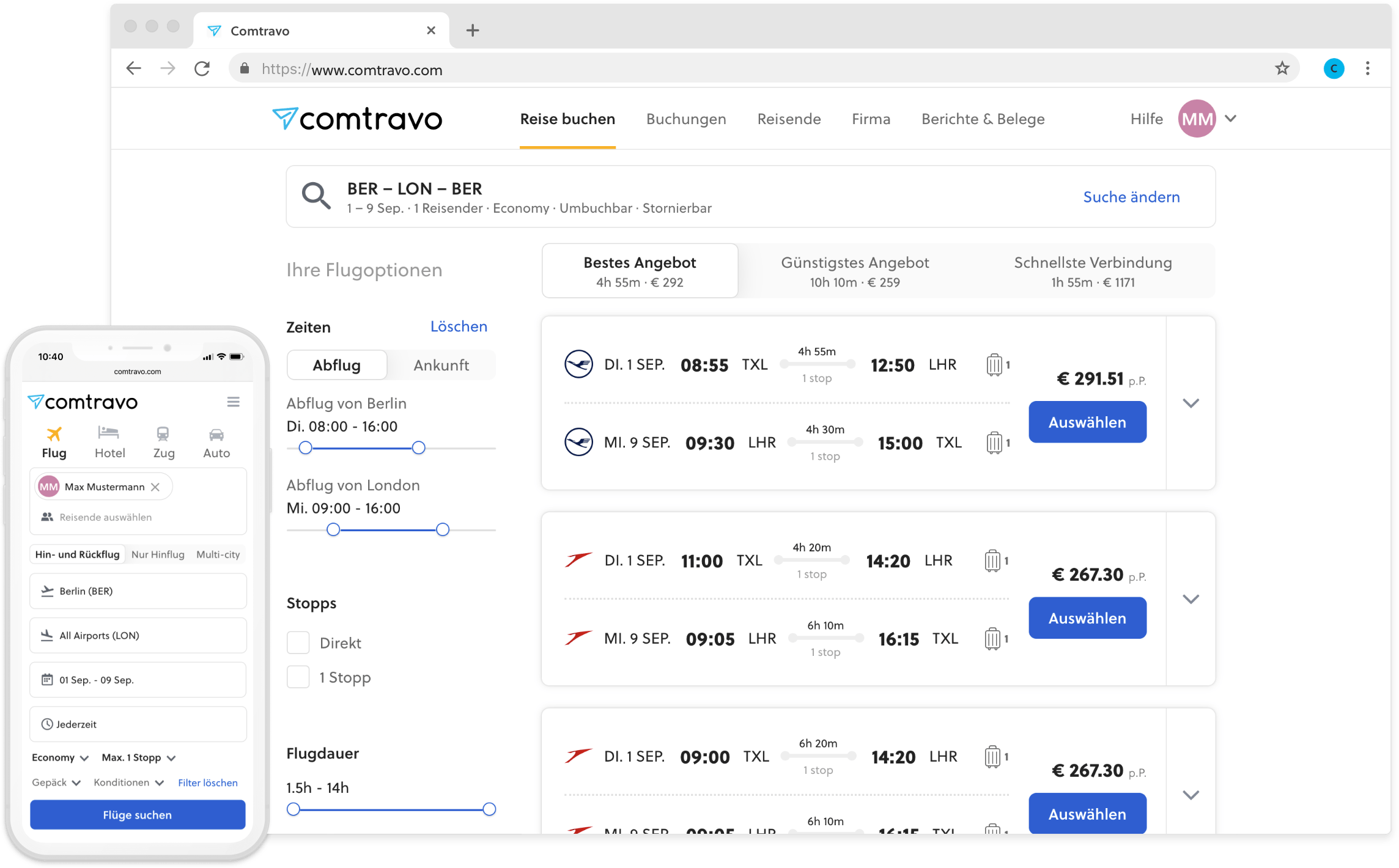Open the Economy class dropdown on mobile
The height and width of the screenshot is (868, 1399).
coord(60,757)
